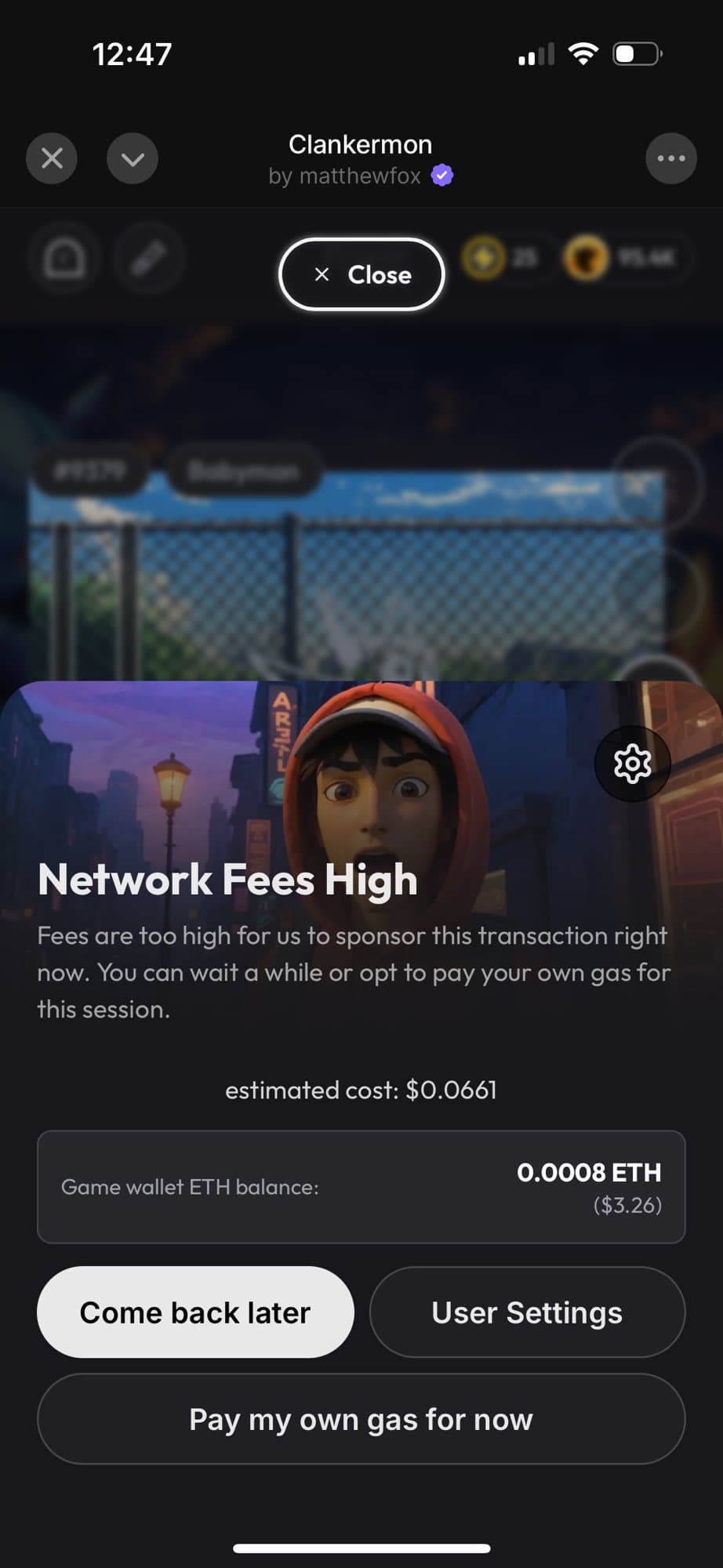Open the three-dots more options menu
Image resolution: width=723 pixels, height=1568 pixels.
[671, 158]
